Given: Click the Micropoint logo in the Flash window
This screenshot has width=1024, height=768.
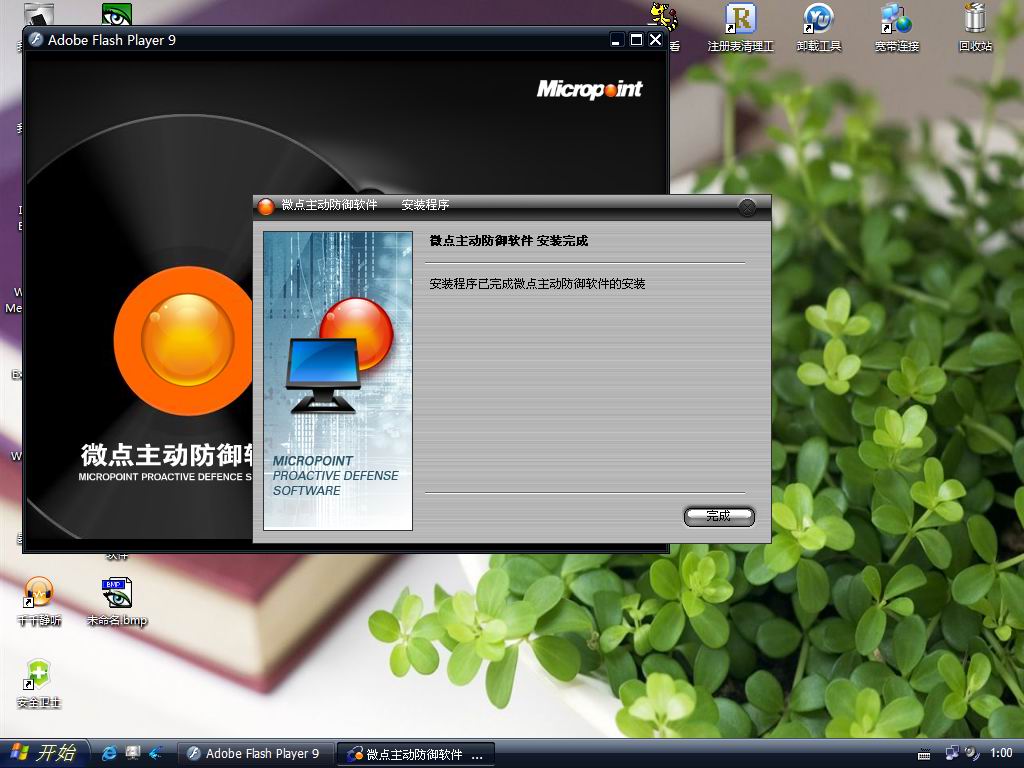Looking at the screenshot, I should [590, 89].
